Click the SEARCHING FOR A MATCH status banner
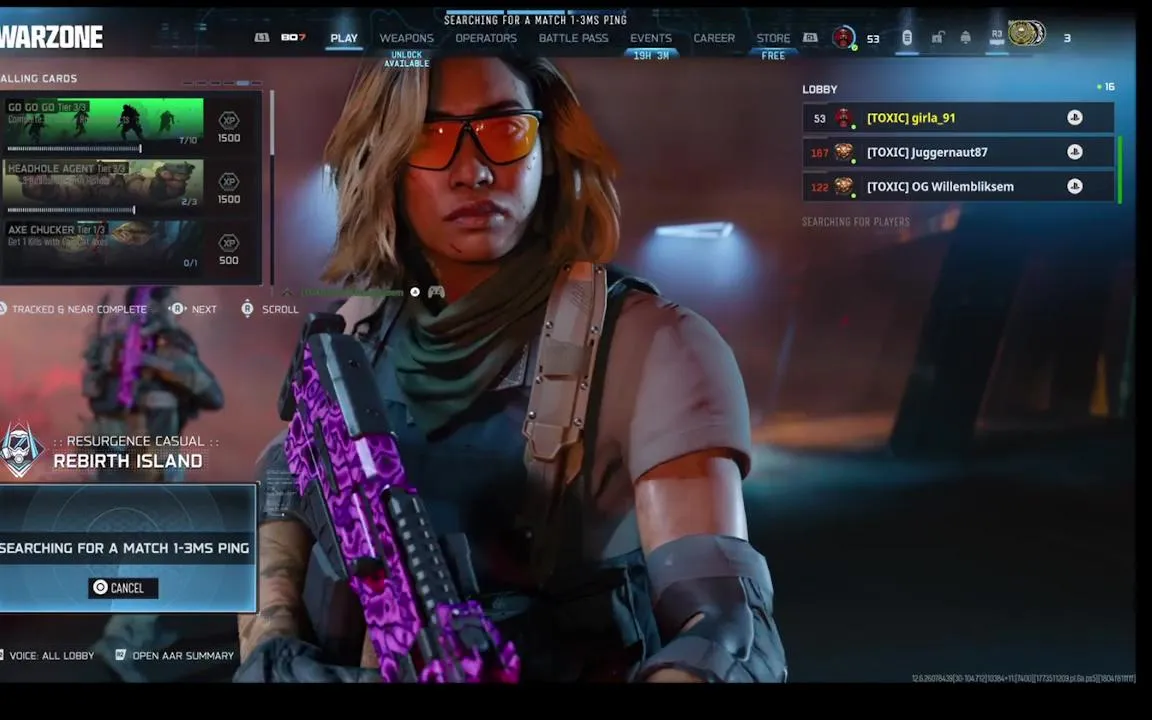1152x720 pixels. pyautogui.click(x=126, y=548)
